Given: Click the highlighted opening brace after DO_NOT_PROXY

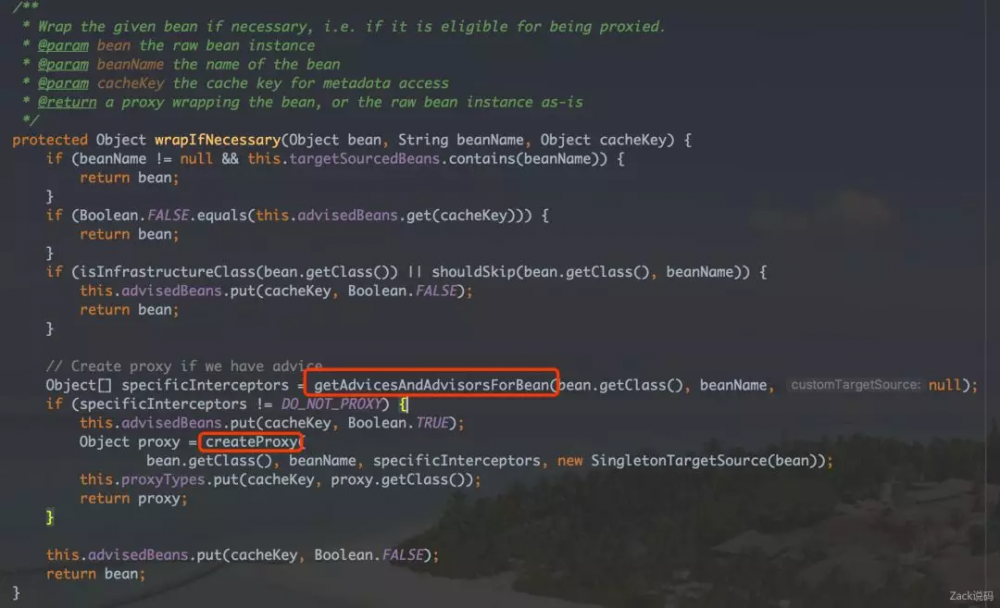Looking at the screenshot, I should coord(403,404).
